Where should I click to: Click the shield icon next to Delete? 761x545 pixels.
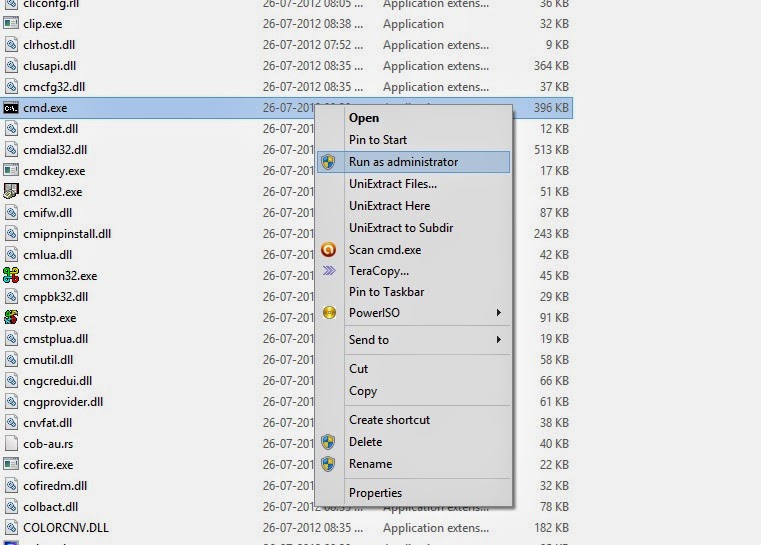point(329,442)
